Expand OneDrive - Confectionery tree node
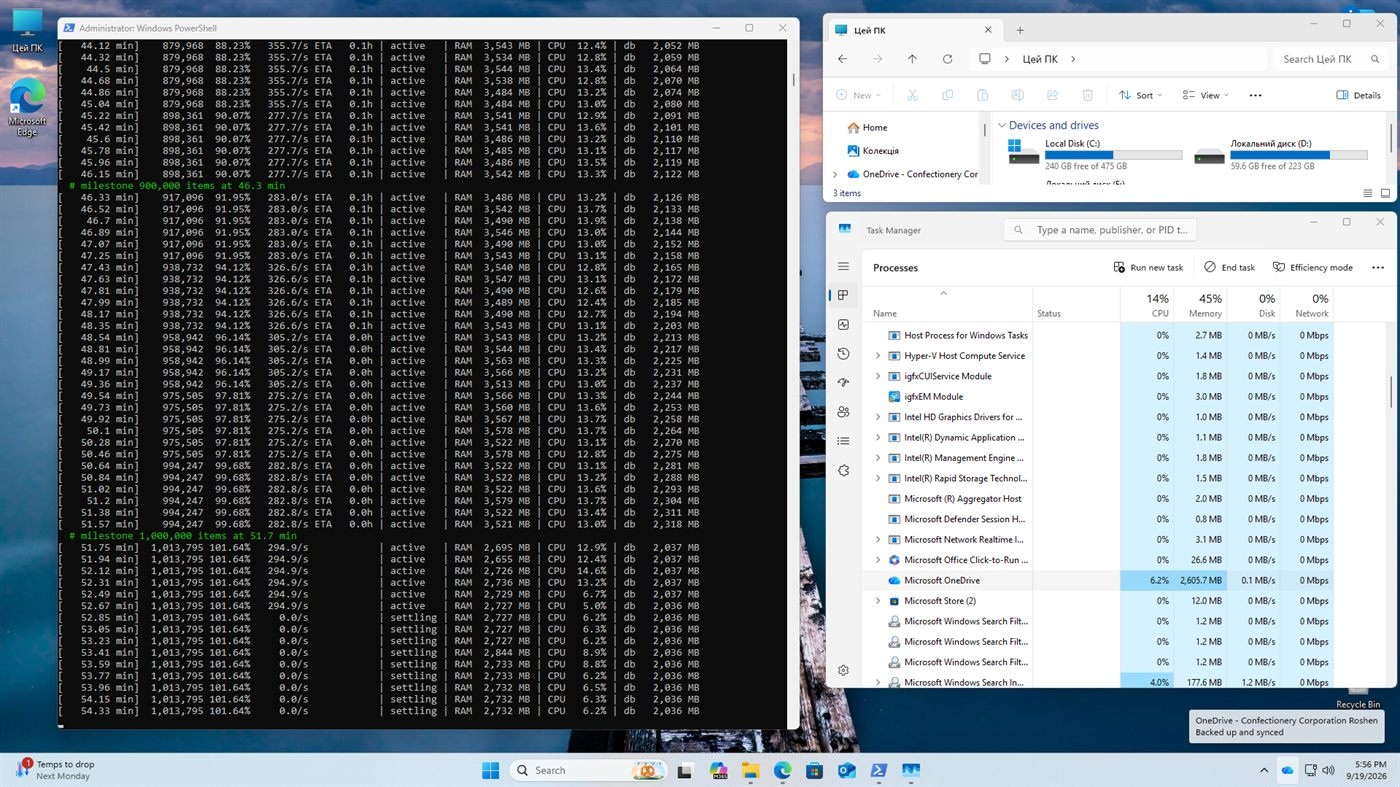Viewport: 1400px width, 787px height. coord(836,174)
